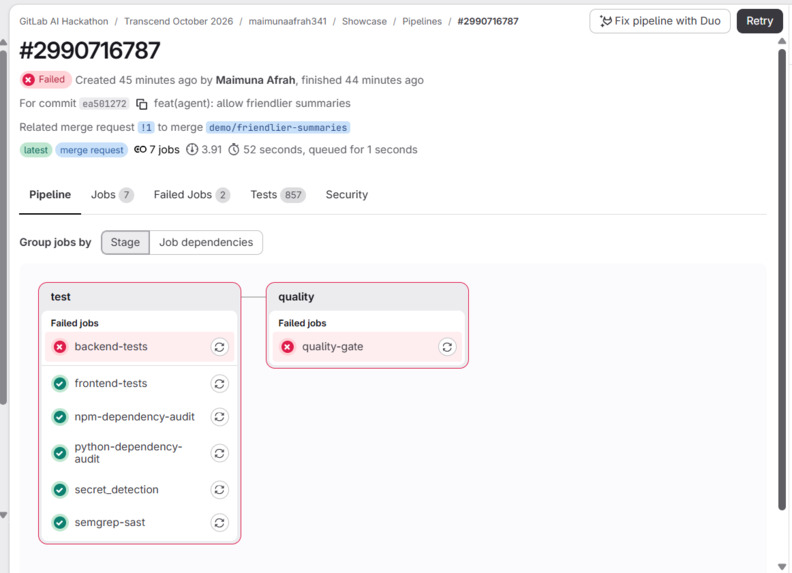Click the failed status icon of quality-gate
Screen dimensions: 792x573
pos(288,347)
